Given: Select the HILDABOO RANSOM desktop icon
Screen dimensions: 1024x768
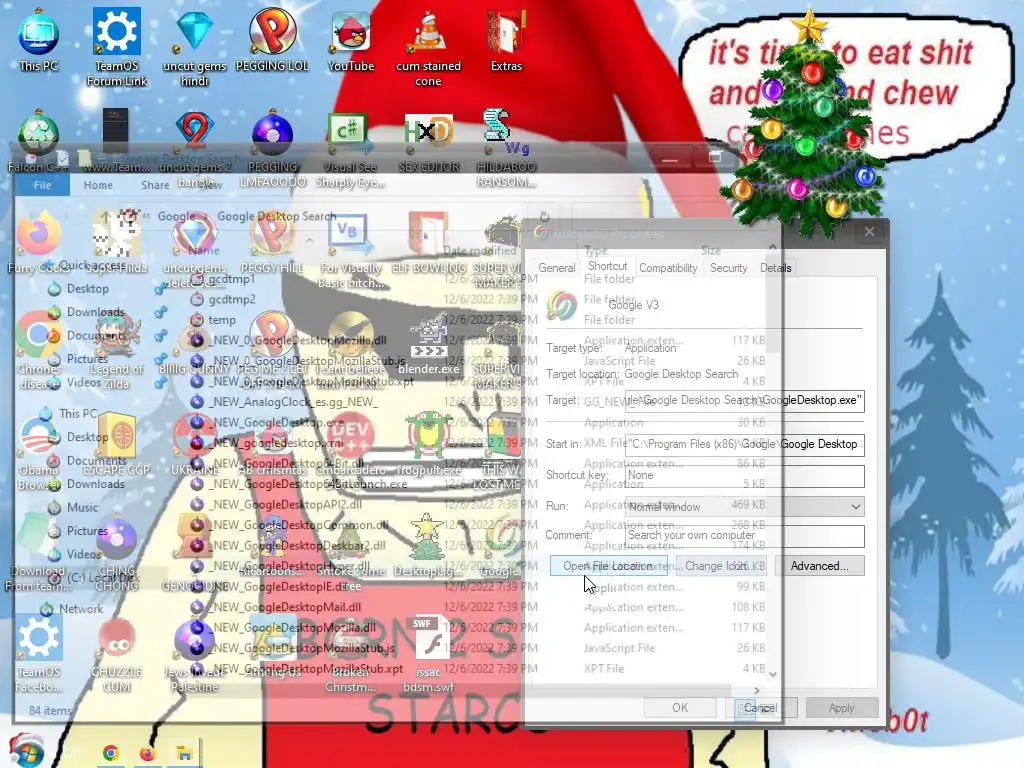Looking at the screenshot, I should pos(506,149).
